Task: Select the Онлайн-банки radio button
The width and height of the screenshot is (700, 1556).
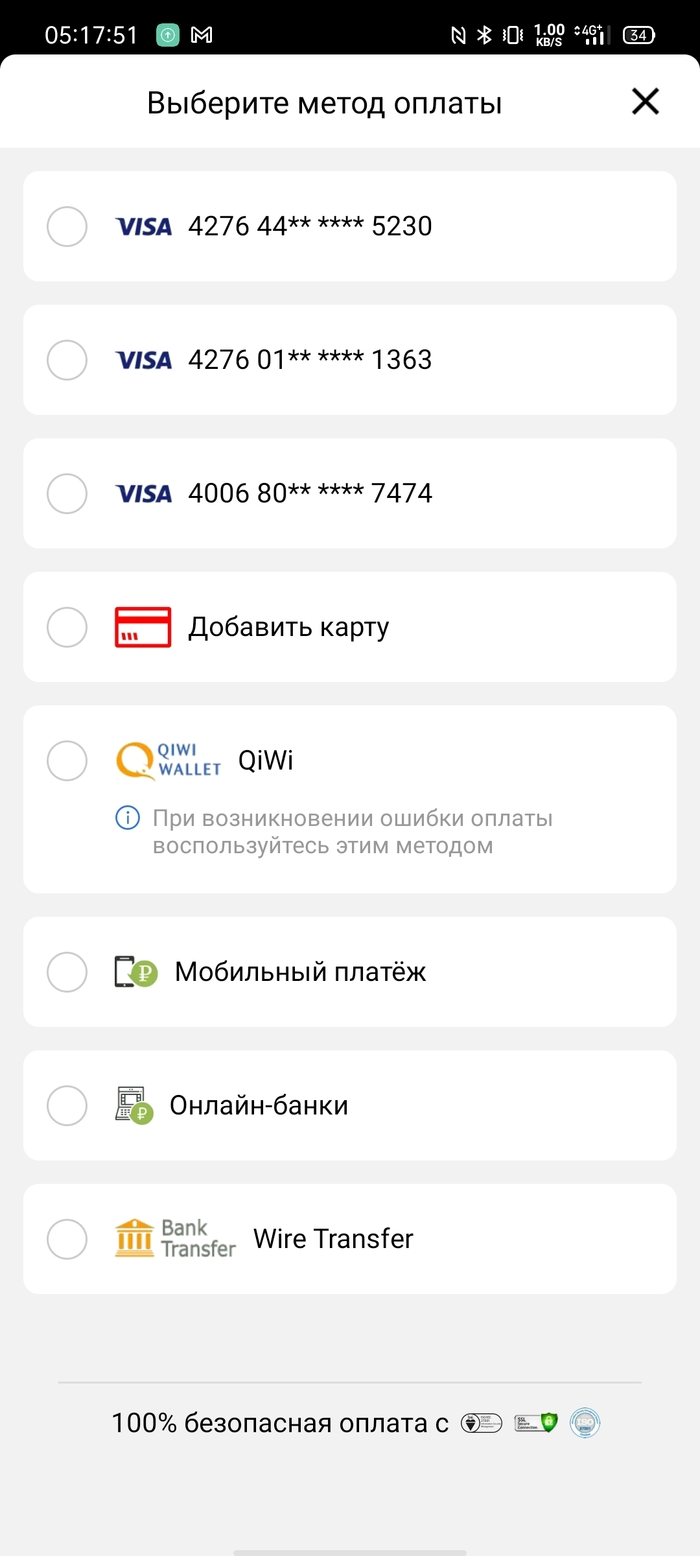Action: pyautogui.click(x=67, y=1106)
